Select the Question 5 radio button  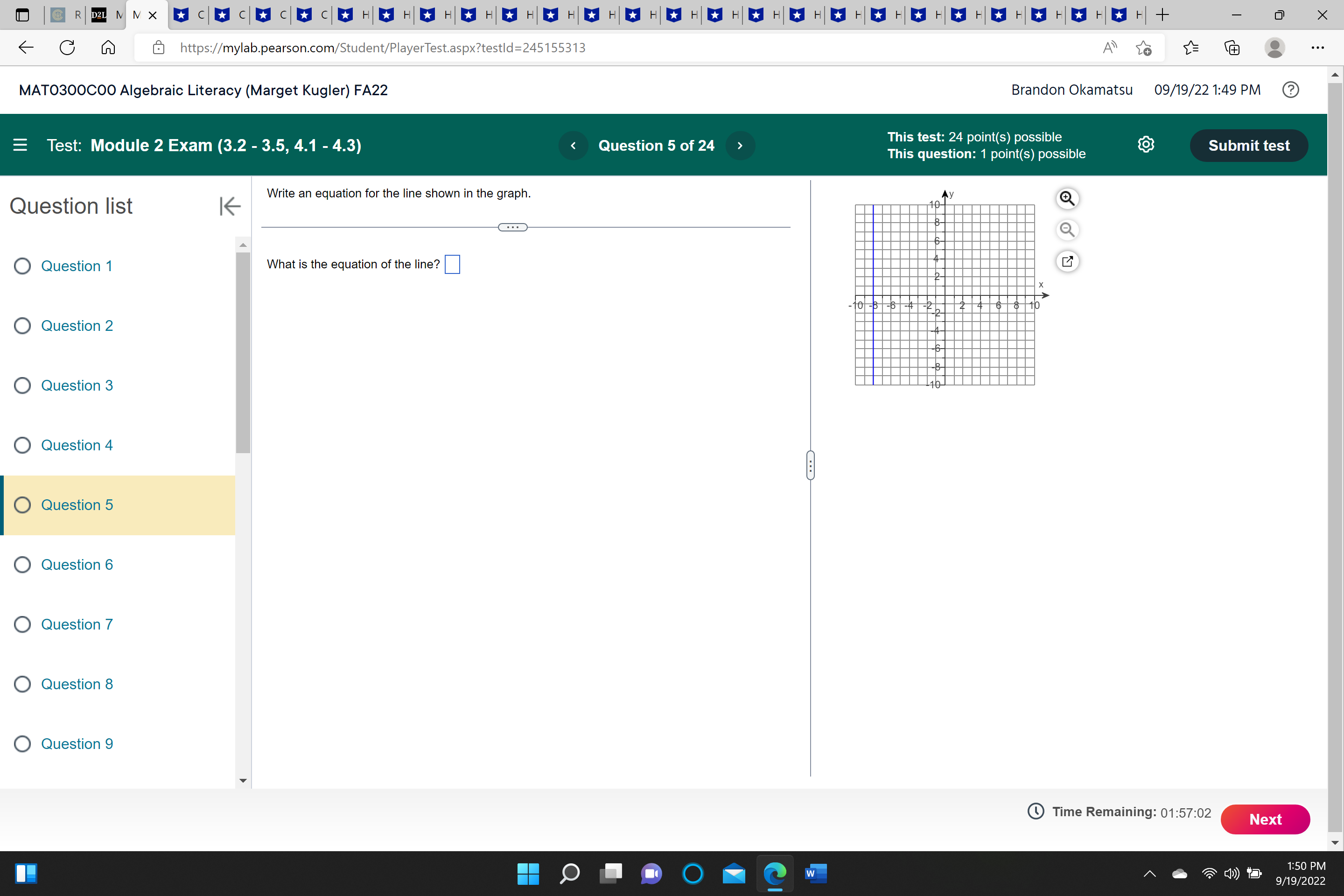tap(22, 504)
